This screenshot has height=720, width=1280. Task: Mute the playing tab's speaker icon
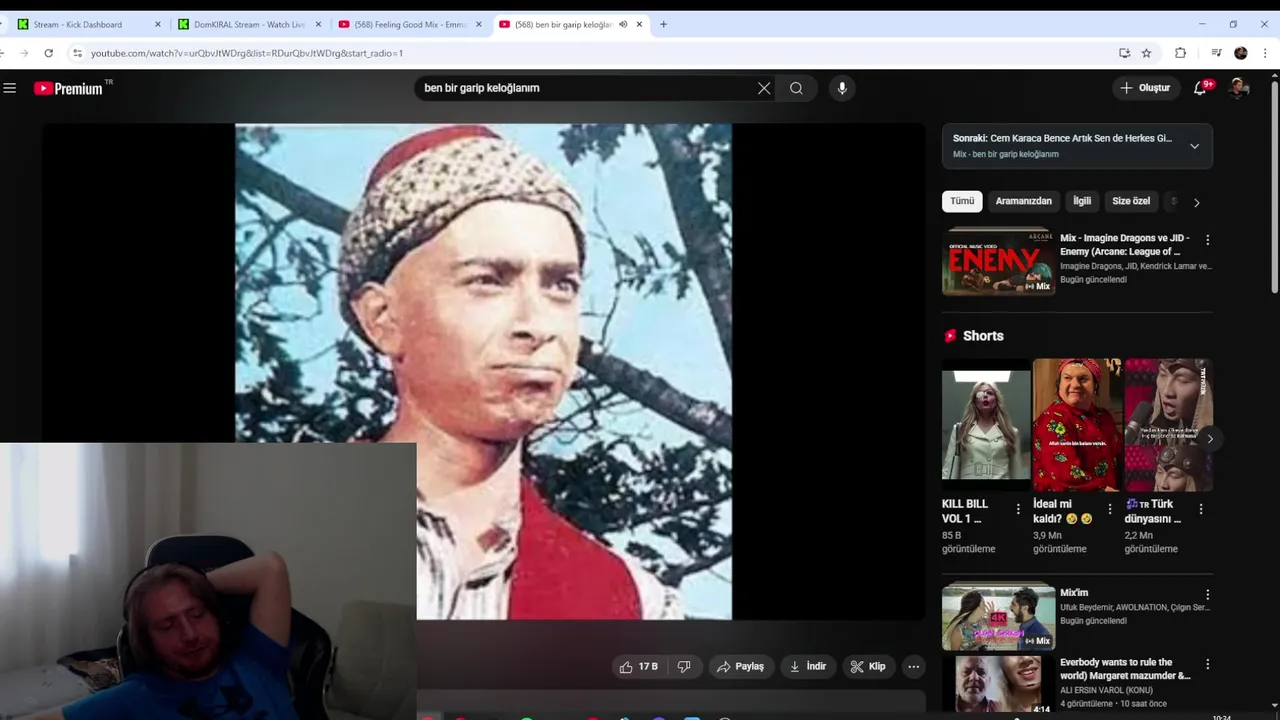pyautogui.click(x=623, y=24)
